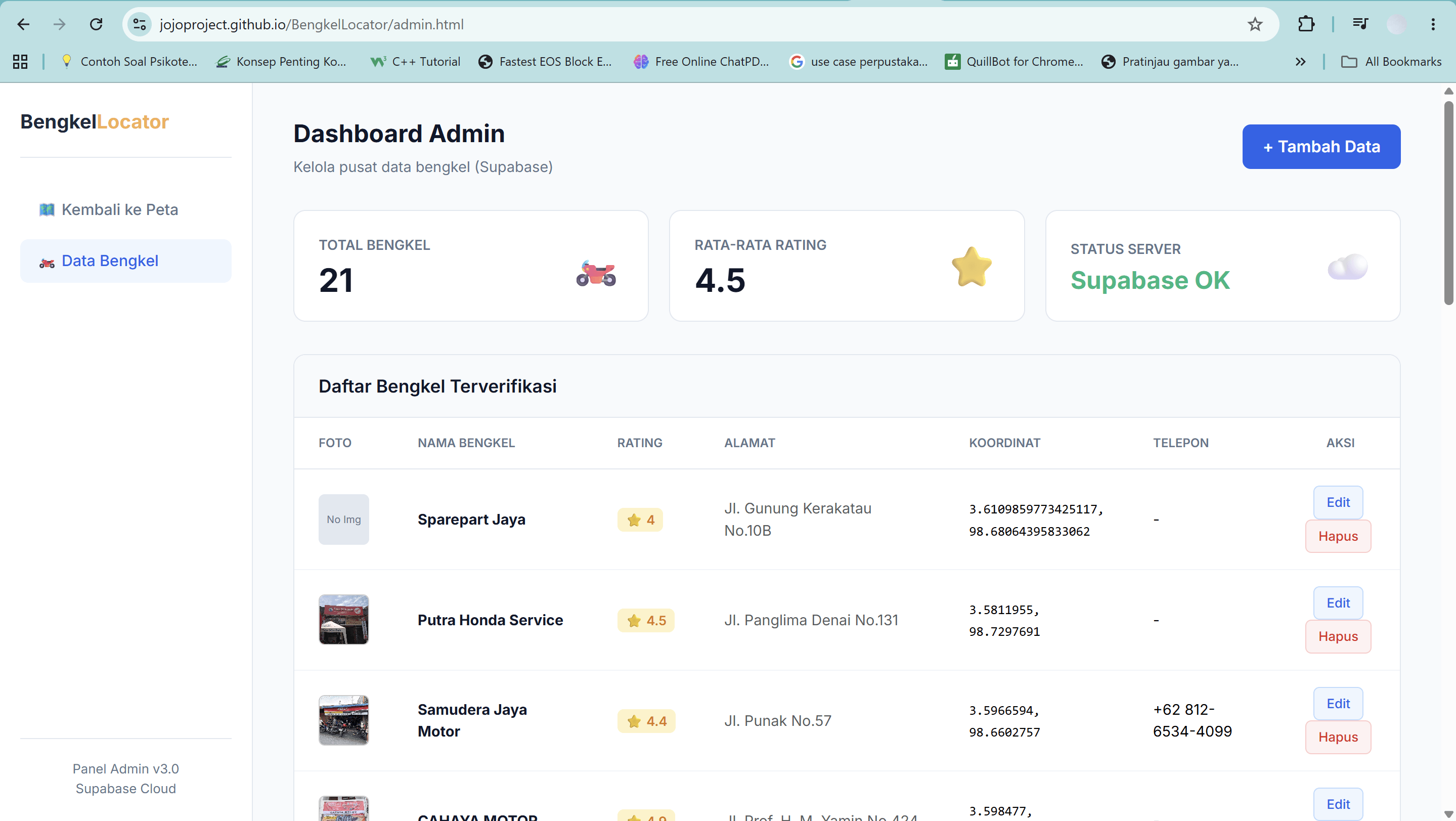Open All Bookmarks folder

[1391, 62]
